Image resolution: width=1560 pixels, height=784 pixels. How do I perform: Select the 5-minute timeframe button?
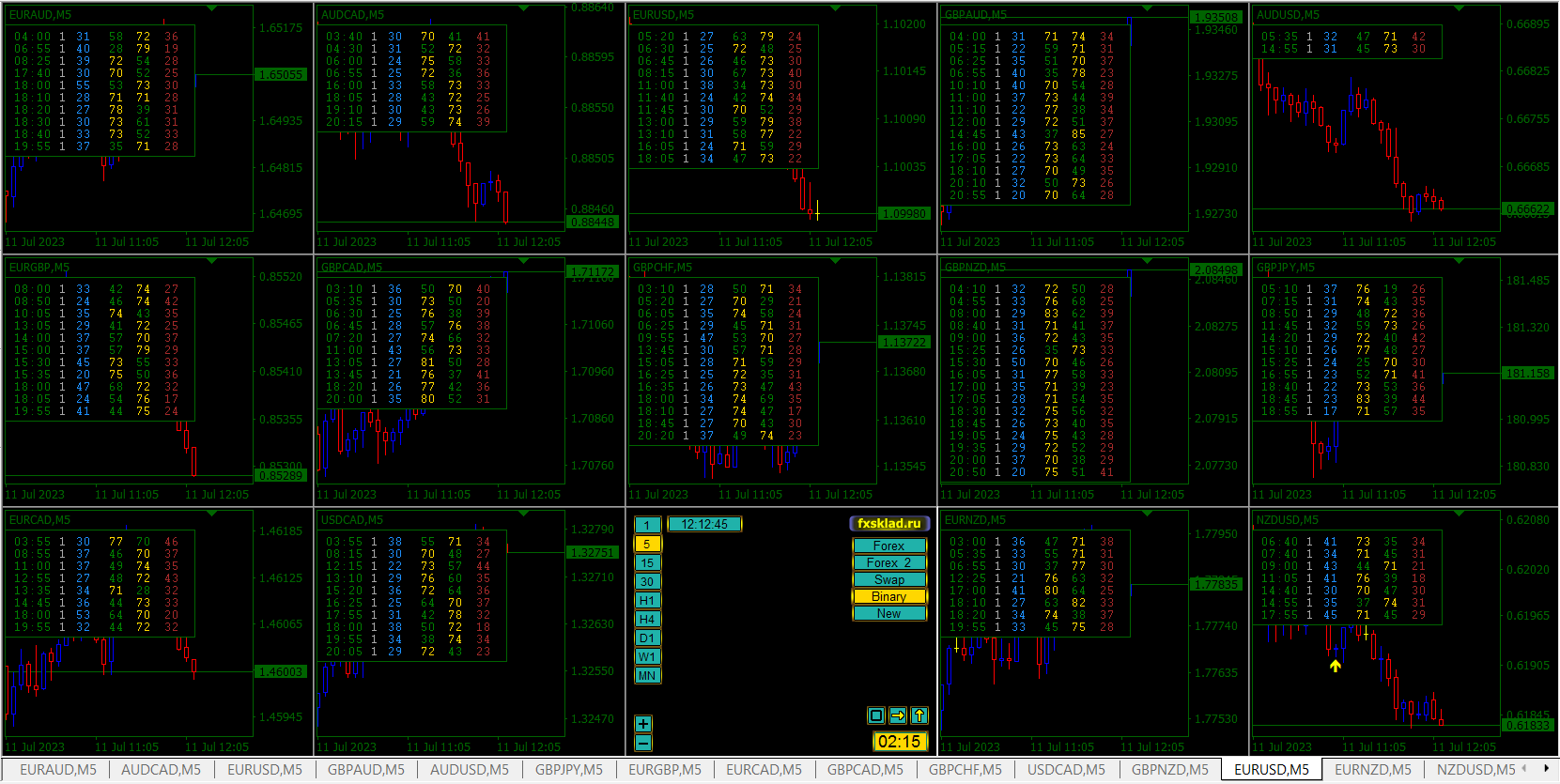coord(647,544)
